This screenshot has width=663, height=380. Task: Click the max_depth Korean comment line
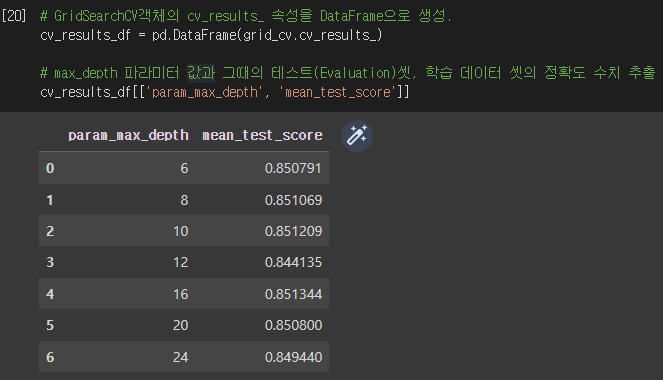point(348,73)
